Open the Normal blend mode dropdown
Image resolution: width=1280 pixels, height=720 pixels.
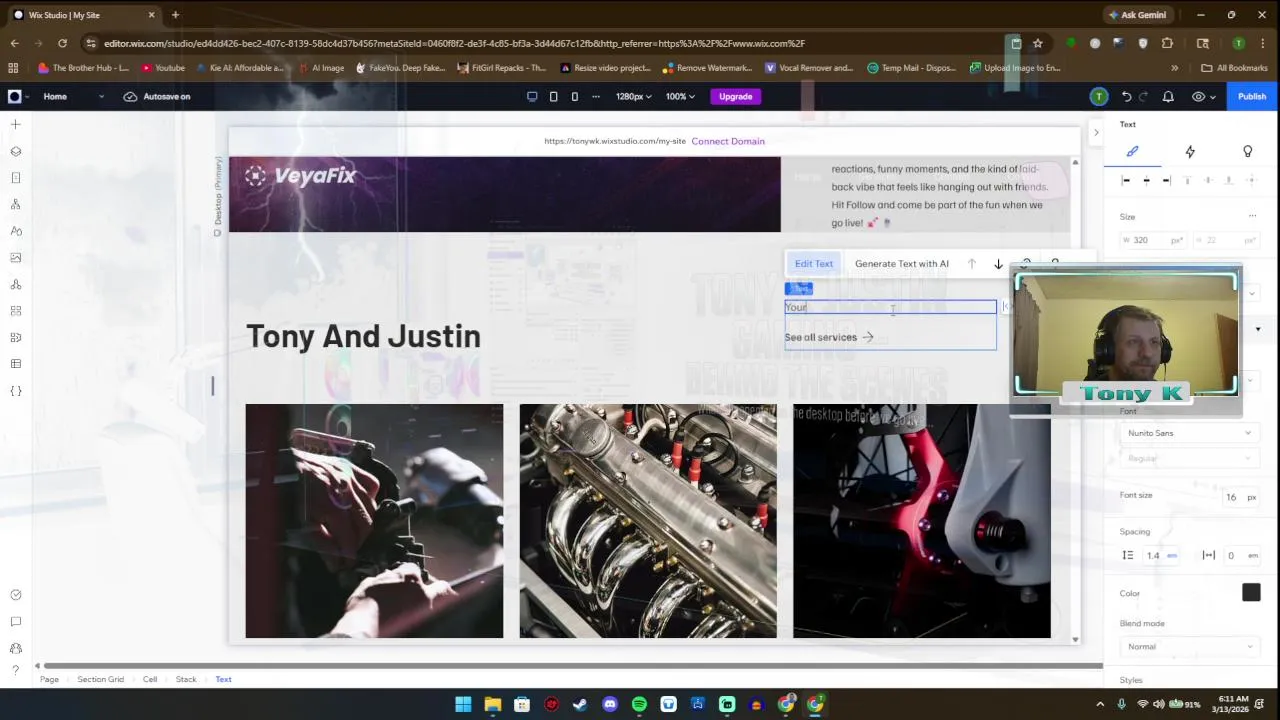tap(1189, 647)
